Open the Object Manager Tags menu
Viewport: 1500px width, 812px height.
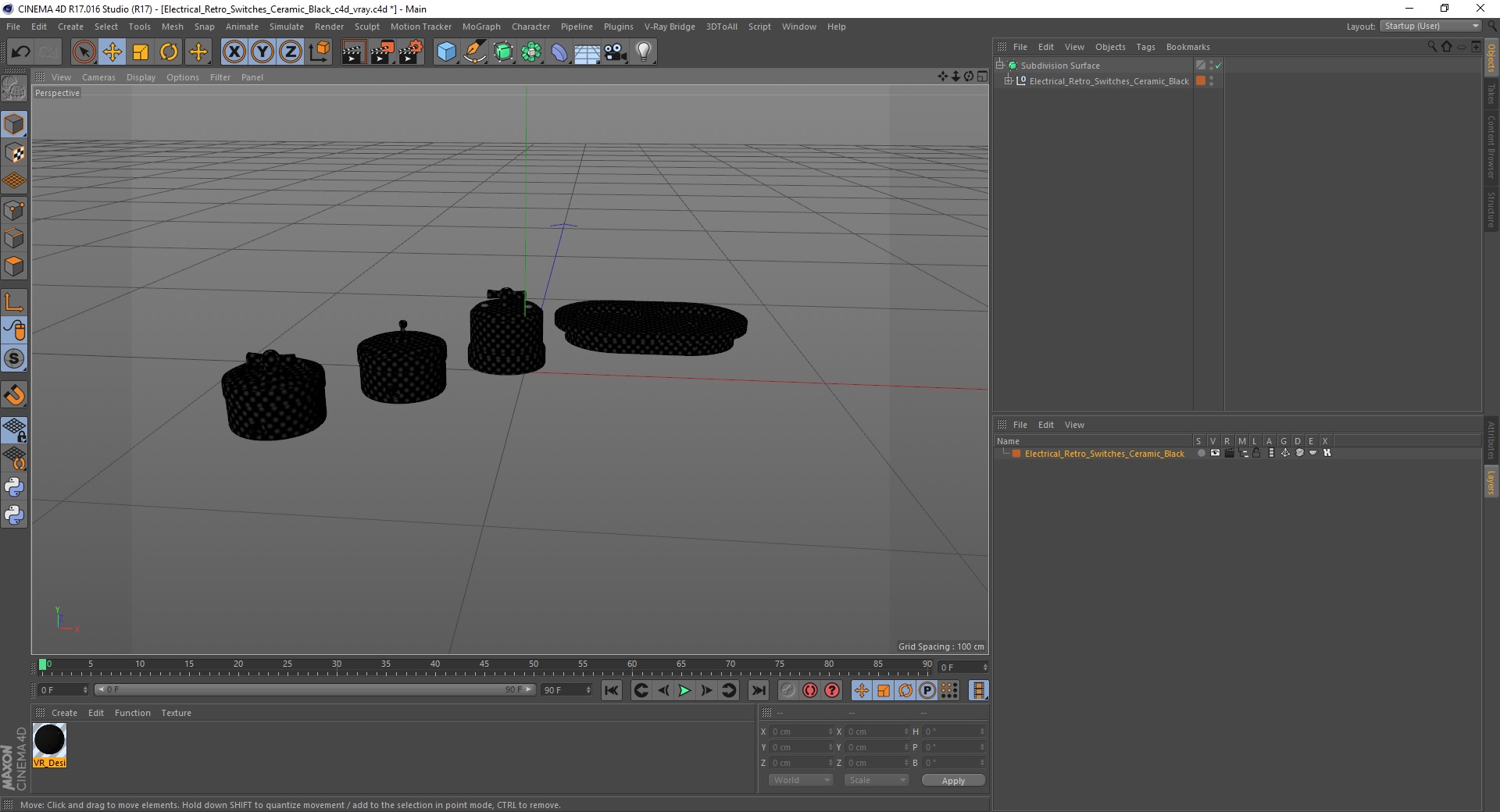1145,47
